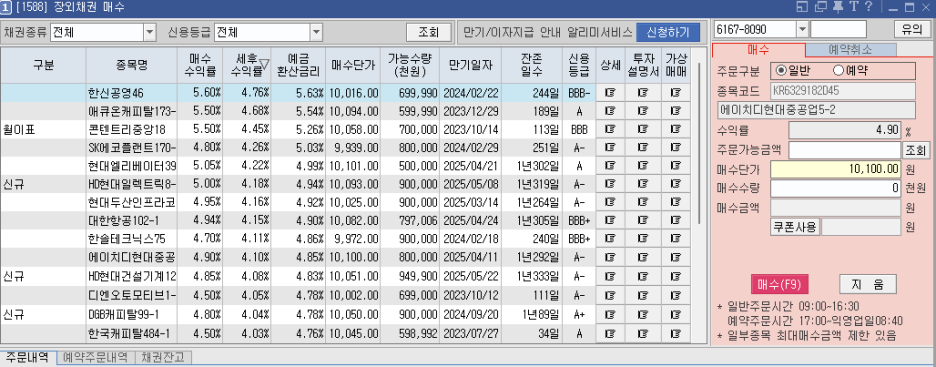Screen dimensions: 936x367
Task: Click 조회 next to 주문가능금액
Action: (x=915, y=150)
